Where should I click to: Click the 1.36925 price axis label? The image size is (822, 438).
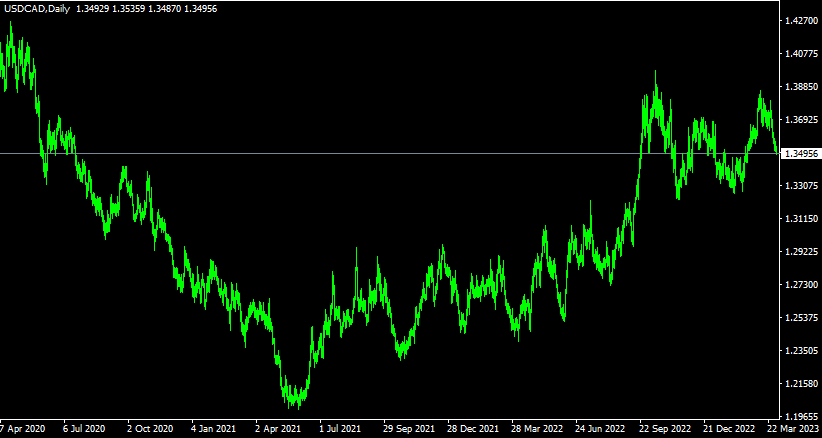800,120
